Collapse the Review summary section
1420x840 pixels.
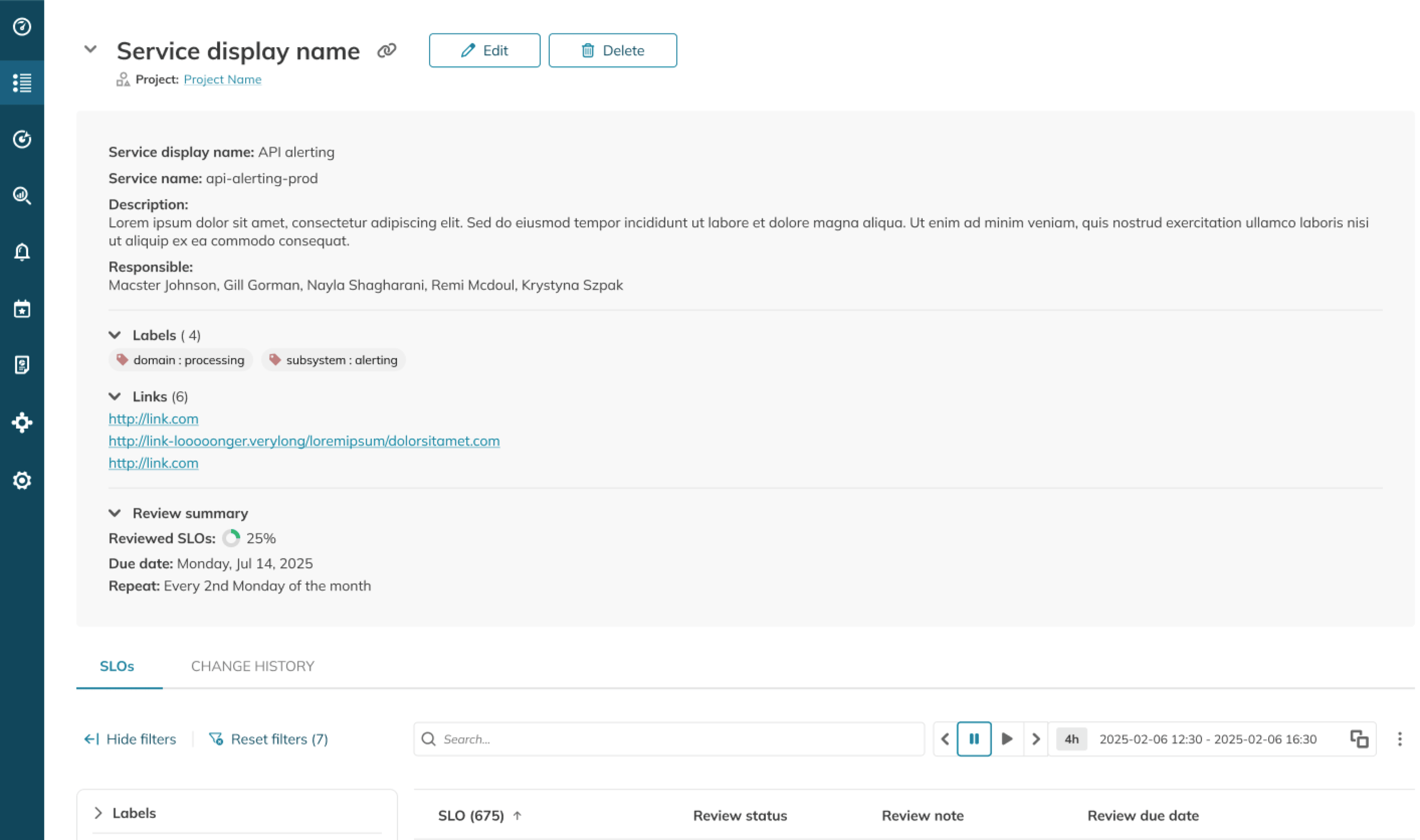pos(115,513)
